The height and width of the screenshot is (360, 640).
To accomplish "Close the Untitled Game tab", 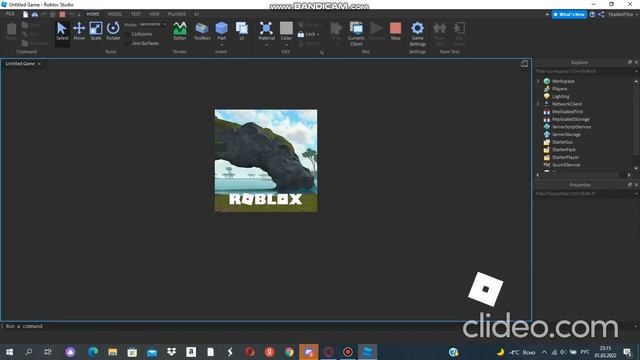I will click(39, 64).
